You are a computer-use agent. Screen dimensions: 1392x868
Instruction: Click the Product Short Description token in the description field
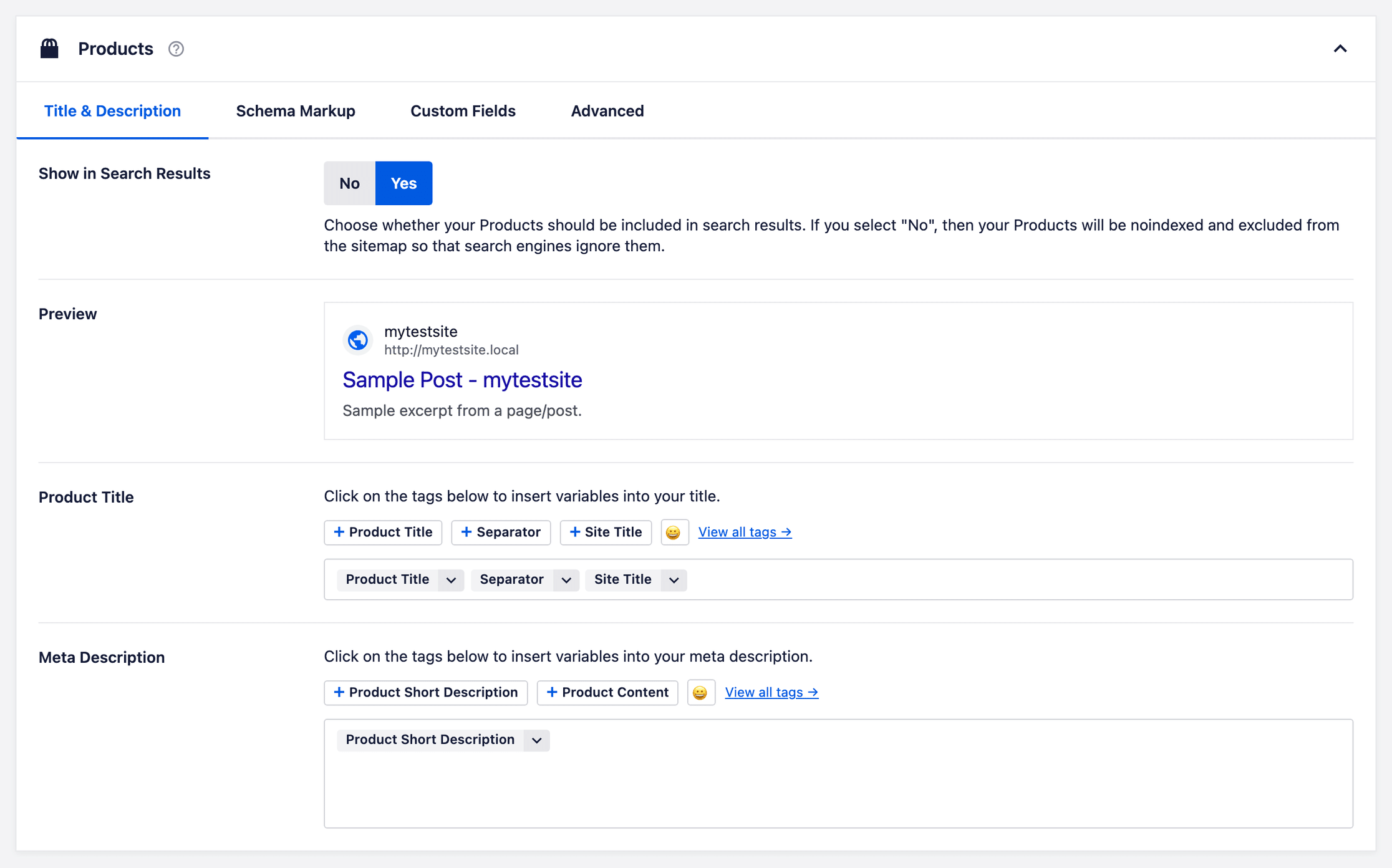point(430,740)
